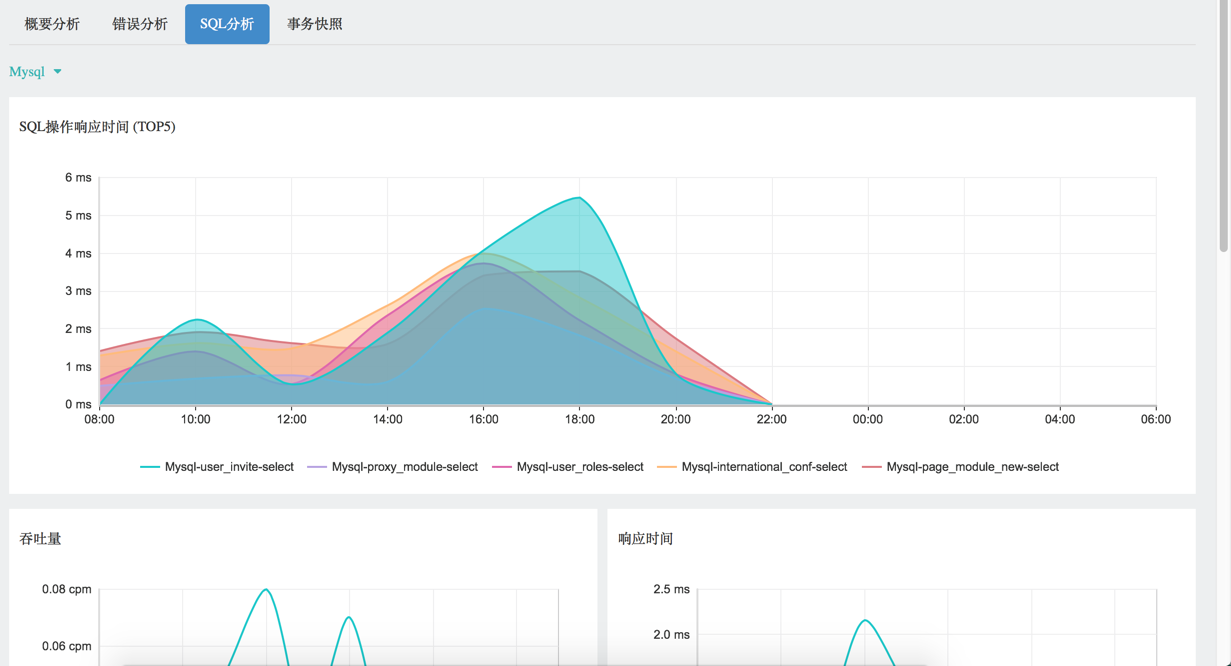
Task: Go to the 事务快照 tab
Action: point(315,24)
